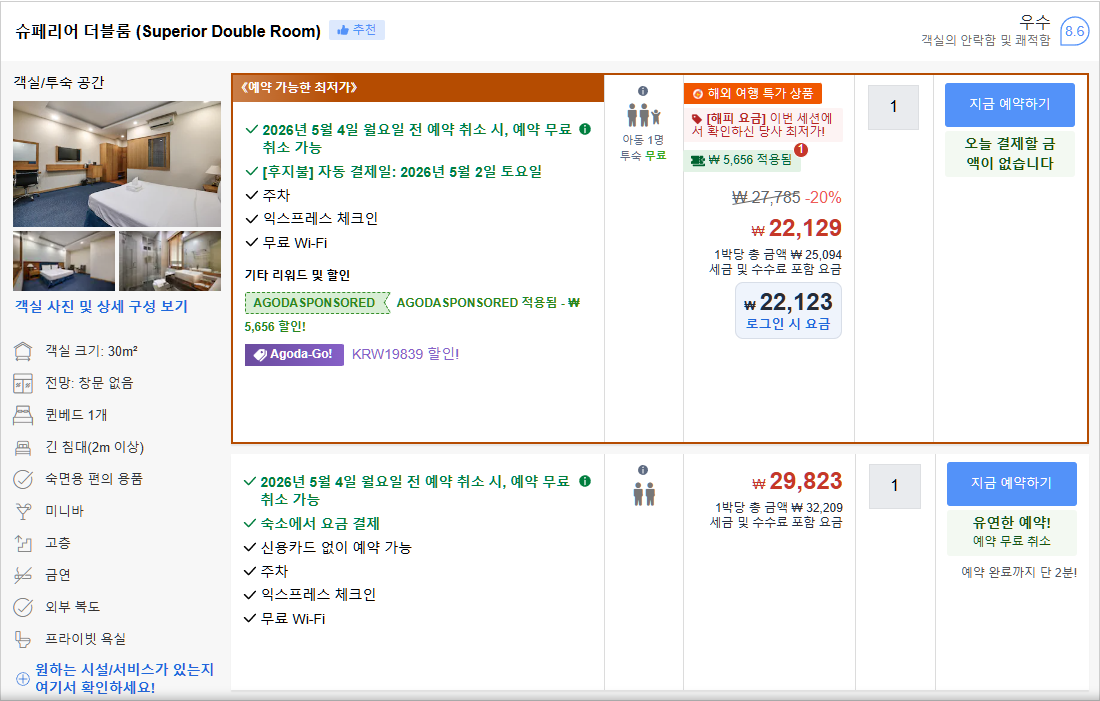Viewport: 1100px width, 701px height.
Task: Open the twin-bed room thumbnail
Action: pyautogui.click(x=64, y=261)
